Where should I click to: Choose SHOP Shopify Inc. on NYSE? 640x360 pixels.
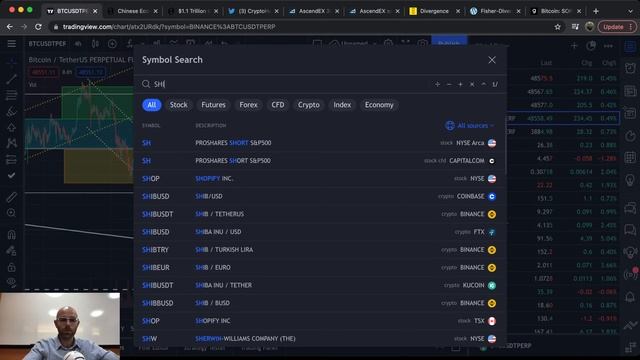(x=319, y=179)
